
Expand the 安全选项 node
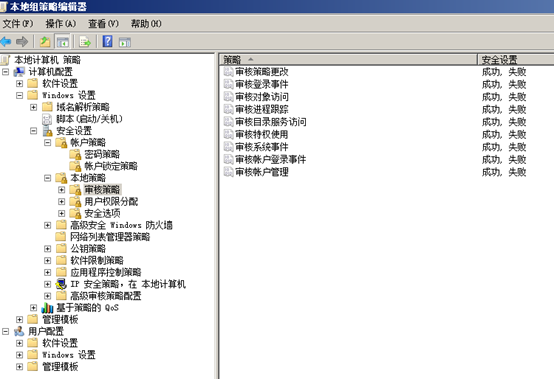pos(61,213)
